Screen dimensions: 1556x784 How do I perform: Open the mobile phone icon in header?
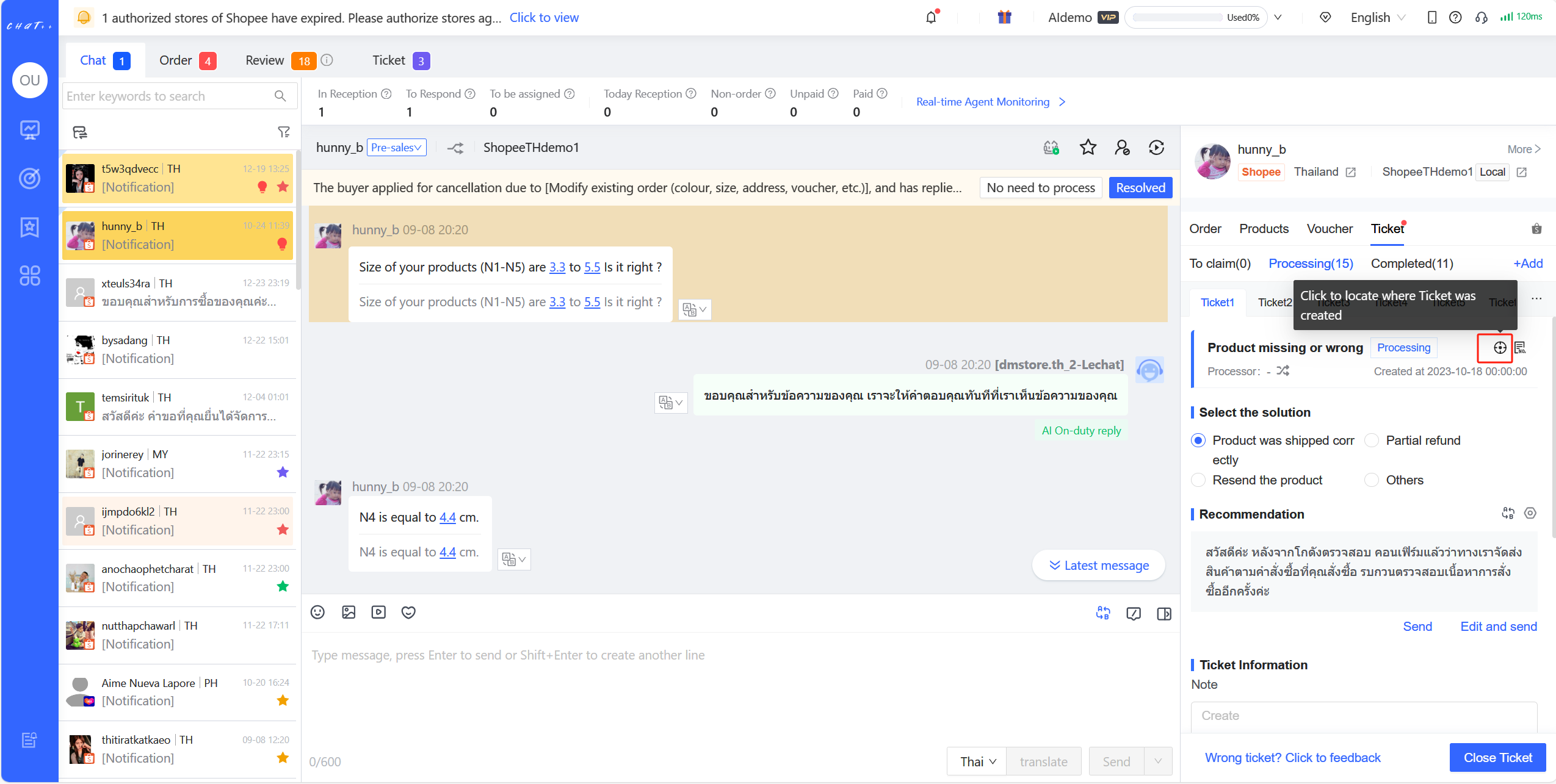click(1432, 17)
